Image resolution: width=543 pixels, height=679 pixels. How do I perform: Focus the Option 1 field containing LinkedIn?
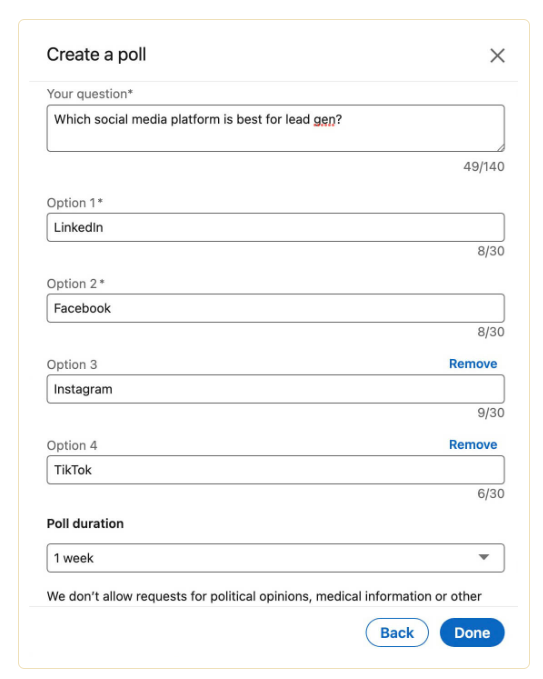275,227
